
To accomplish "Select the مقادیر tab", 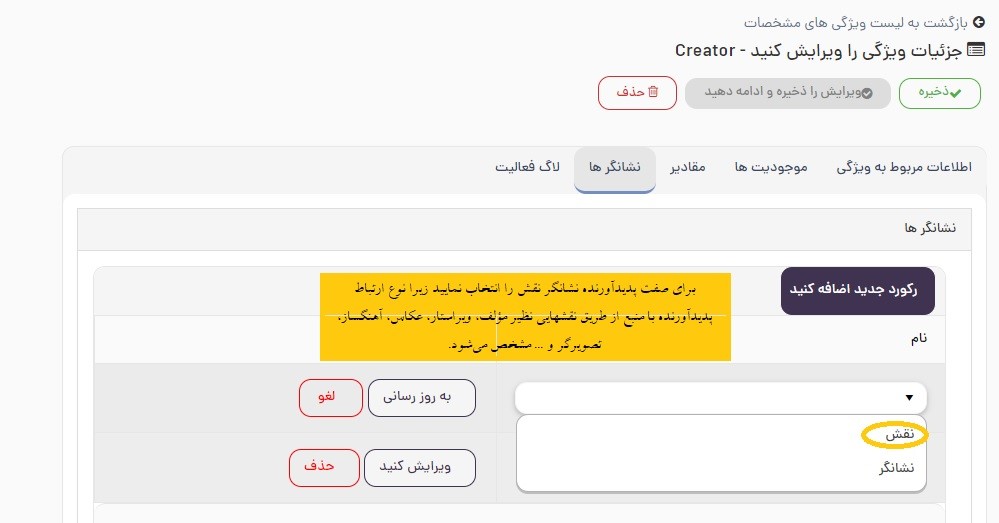I will pos(688,167).
